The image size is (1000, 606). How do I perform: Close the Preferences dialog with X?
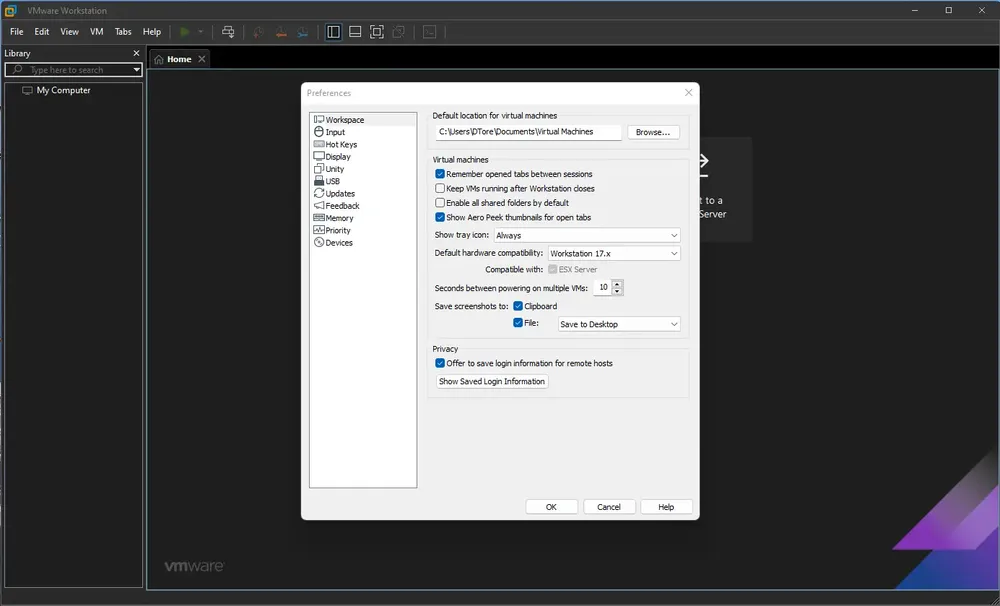(688, 92)
